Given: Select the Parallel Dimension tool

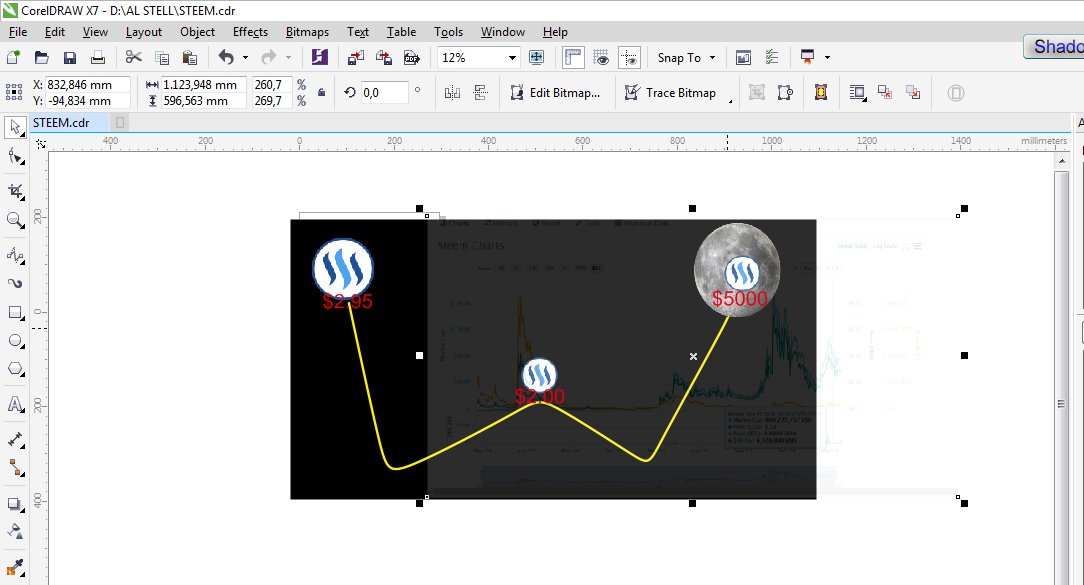Looking at the screenshot, I should 15,440.
